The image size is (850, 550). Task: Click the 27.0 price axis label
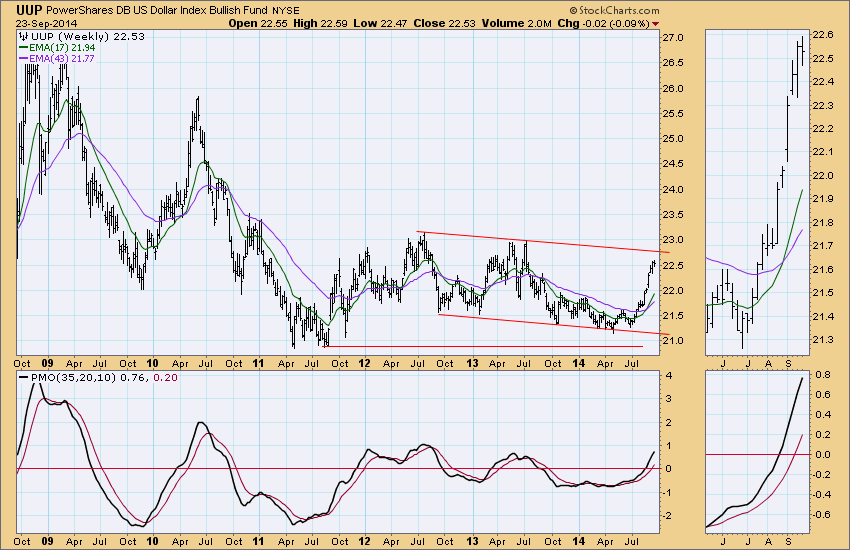point(672,38)
